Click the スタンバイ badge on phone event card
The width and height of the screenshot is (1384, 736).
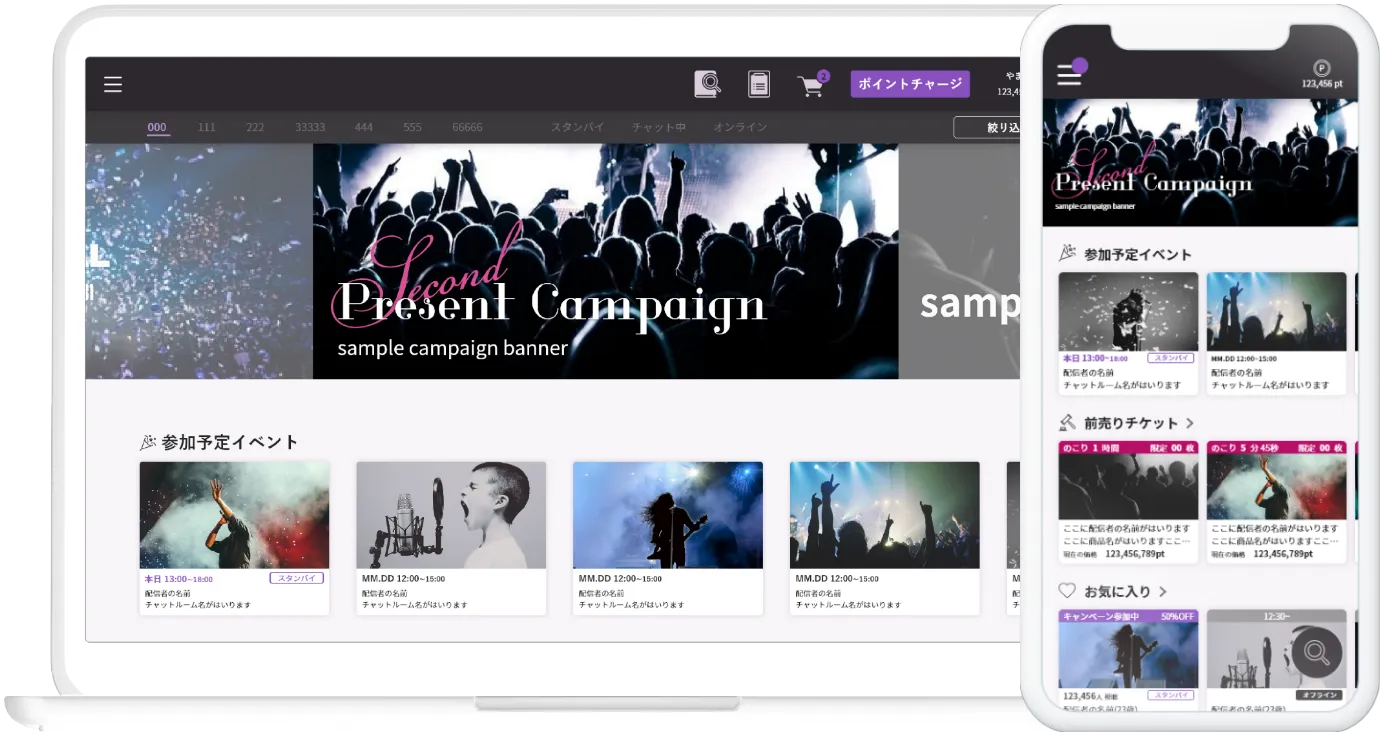tap(1172, 357)
